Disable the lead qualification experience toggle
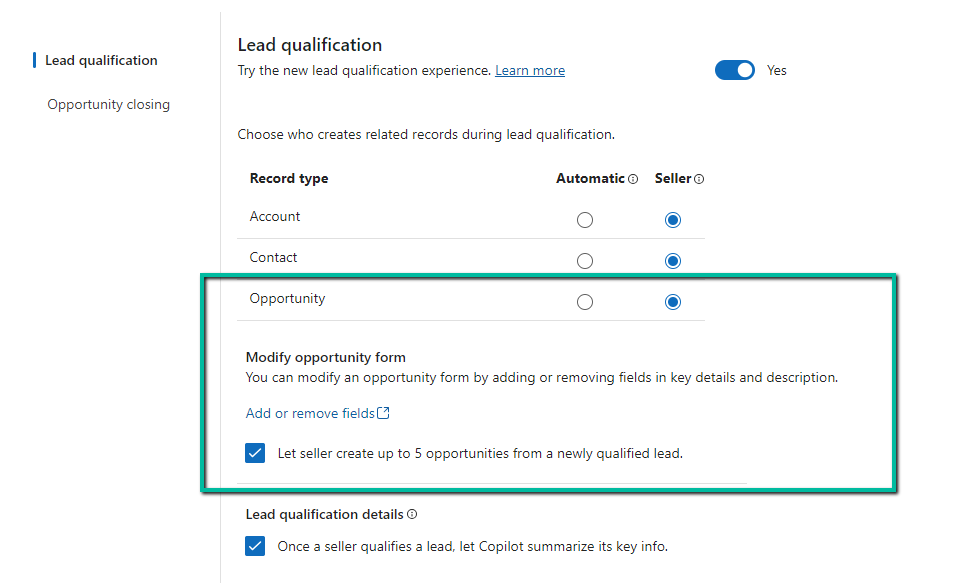Image resolution: width=964 pixels, height=583 pixels. pyautogui.click(x=735, y=70)
